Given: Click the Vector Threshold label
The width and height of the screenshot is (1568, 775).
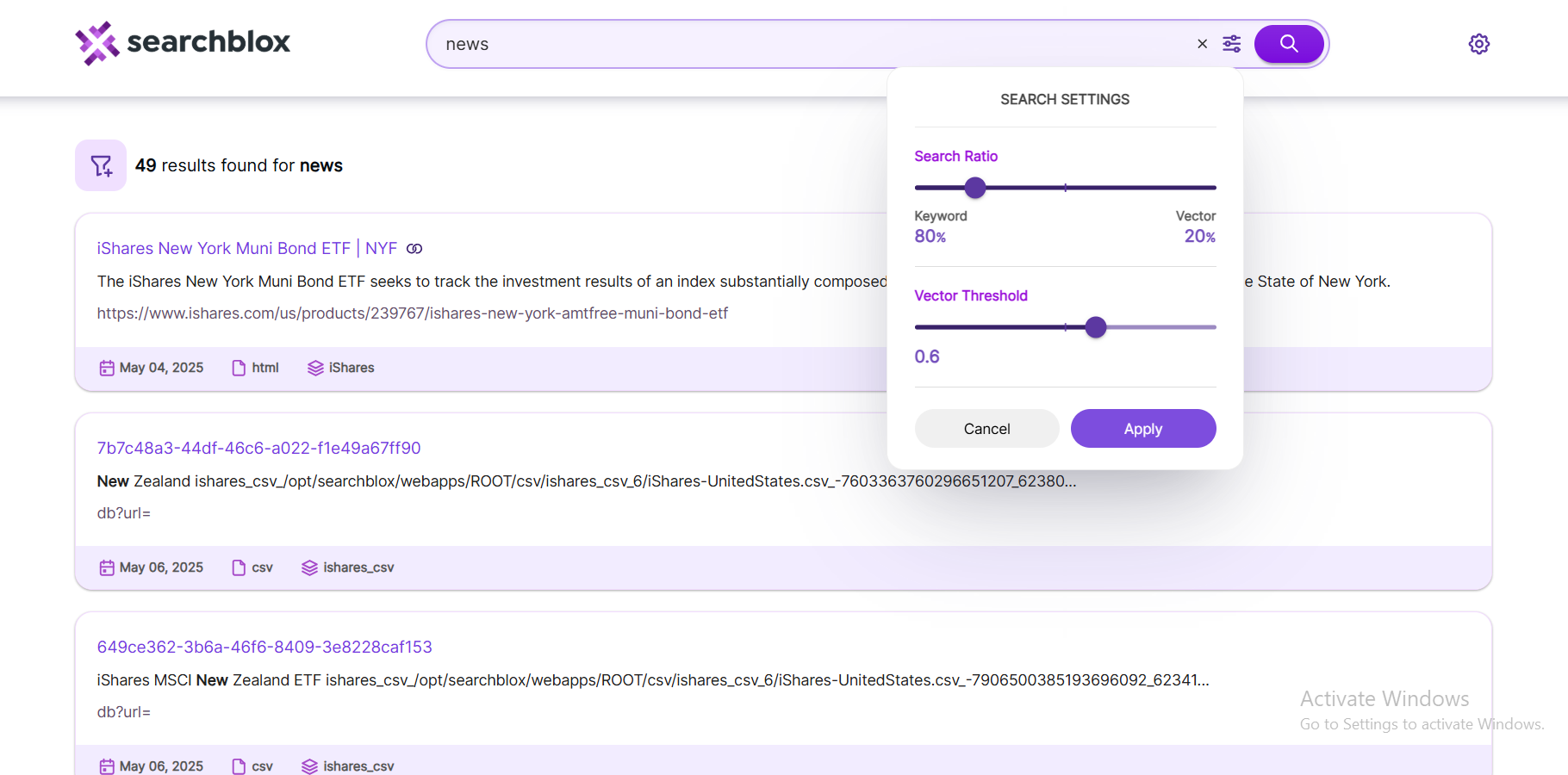Looking at the screenshot, I should click(971, 295).
